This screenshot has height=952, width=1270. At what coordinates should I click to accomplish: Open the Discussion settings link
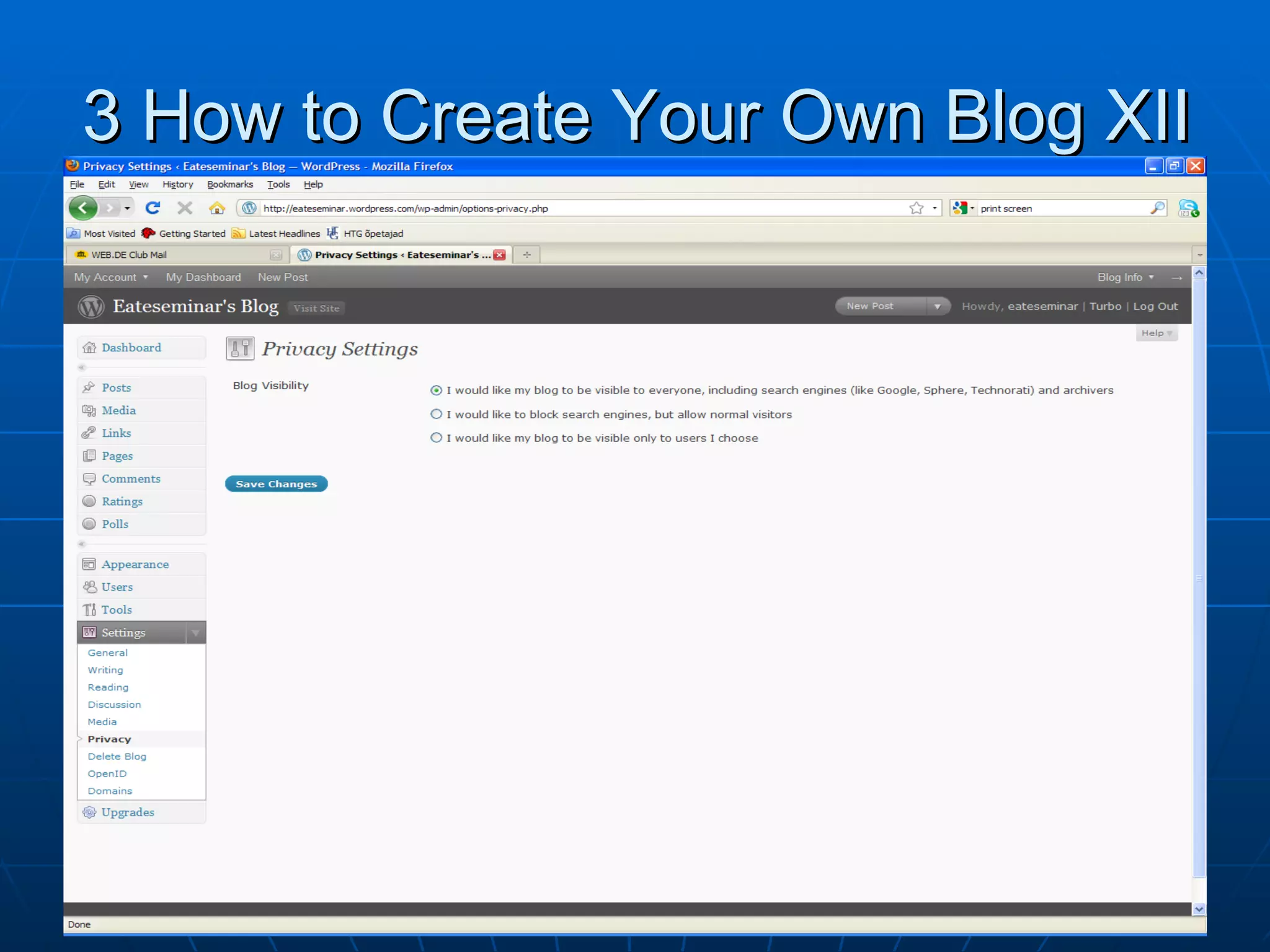115,705
